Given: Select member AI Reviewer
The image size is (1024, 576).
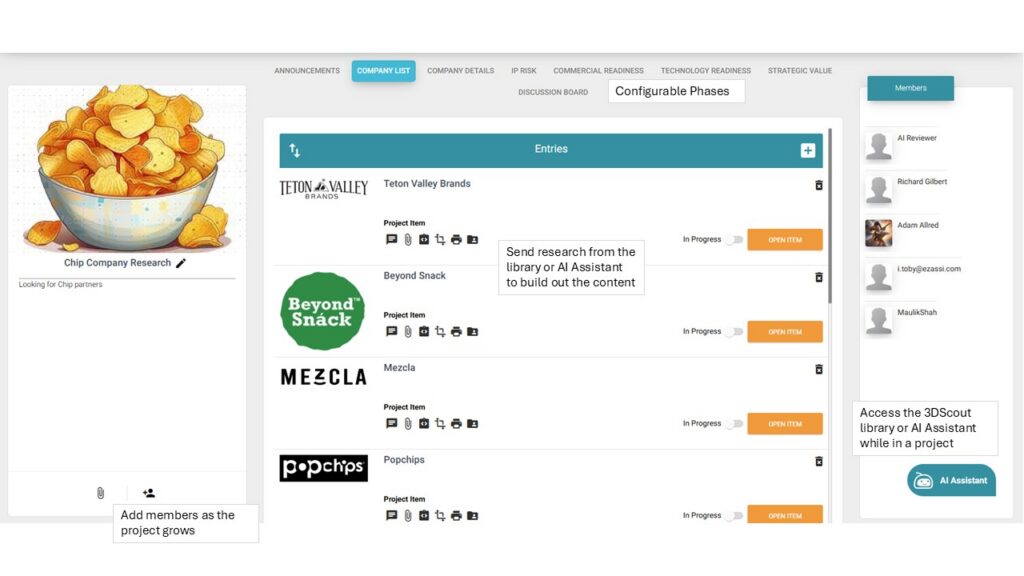Looking at the screenshot, I should tap(916, 138).
